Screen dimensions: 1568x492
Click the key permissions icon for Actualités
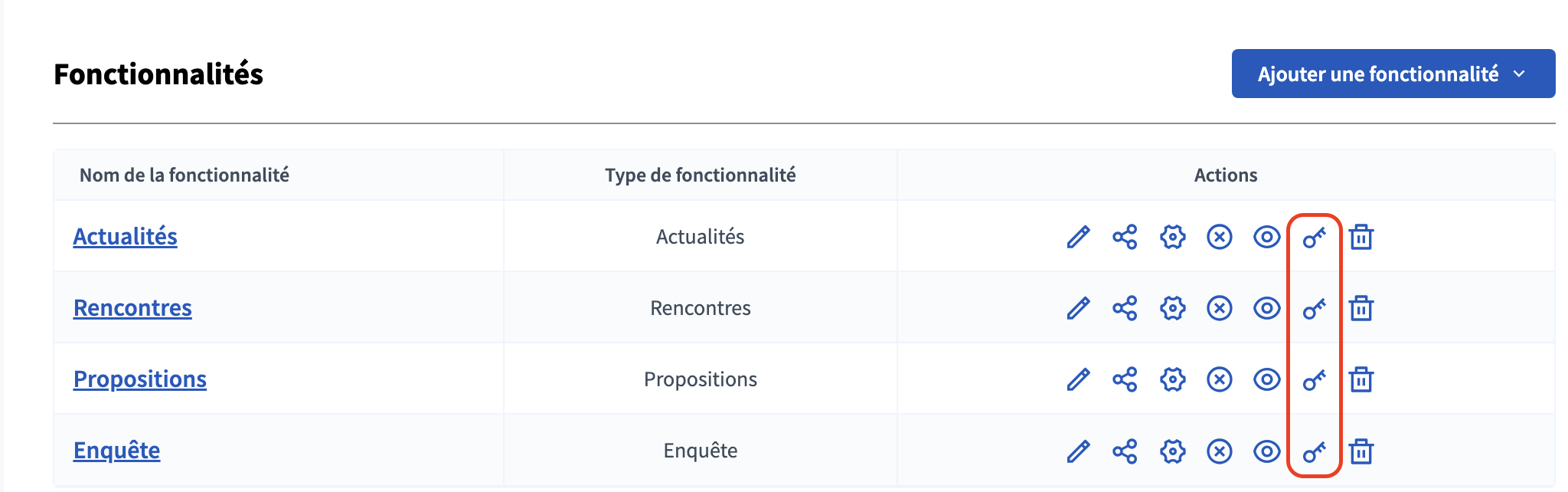click(x=1314, y=238)
